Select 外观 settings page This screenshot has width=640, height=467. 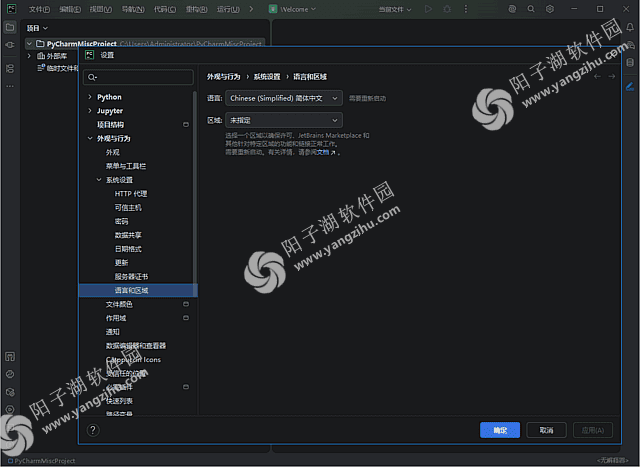click(112, 152)
